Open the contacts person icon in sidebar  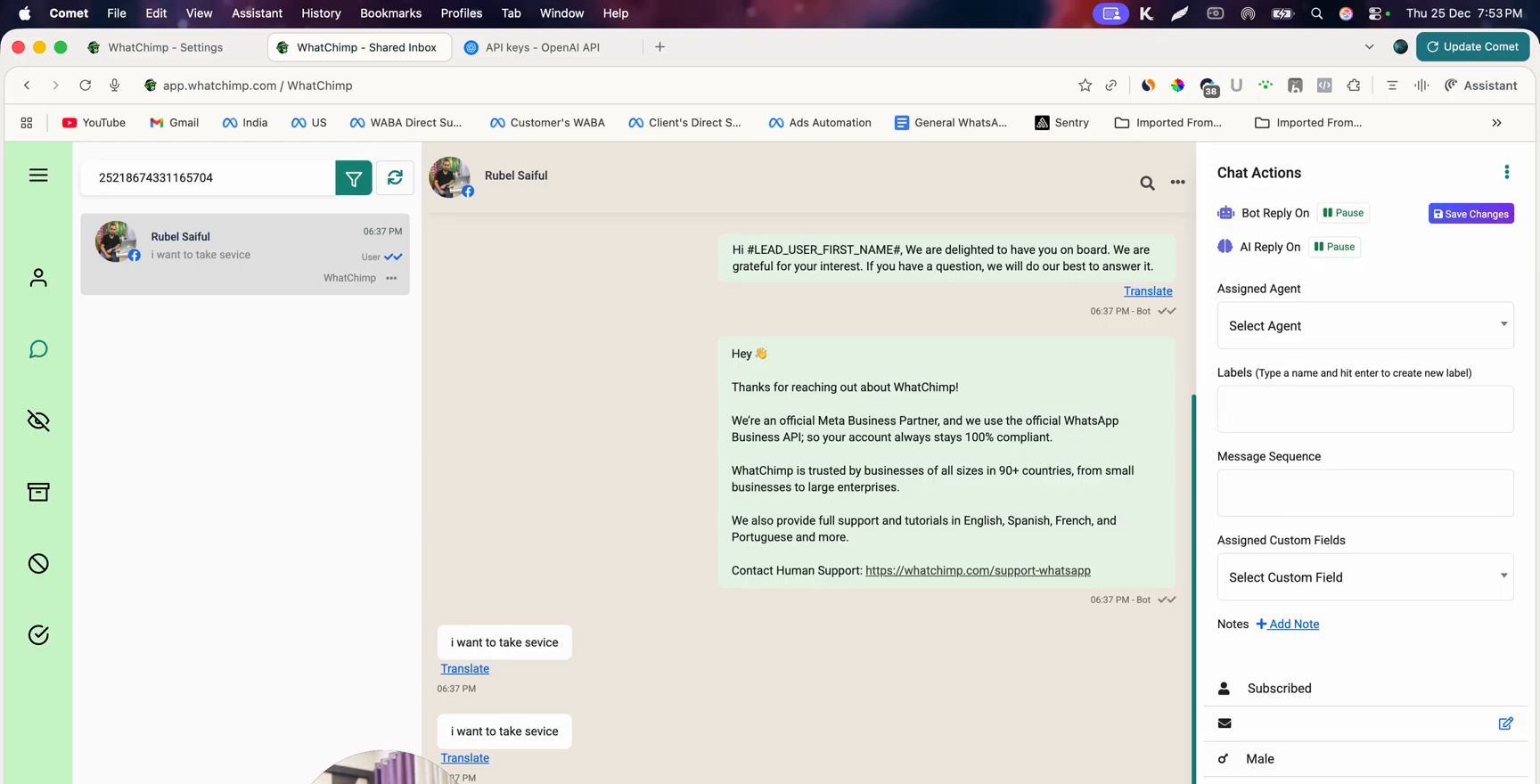(x=38, y=278)
